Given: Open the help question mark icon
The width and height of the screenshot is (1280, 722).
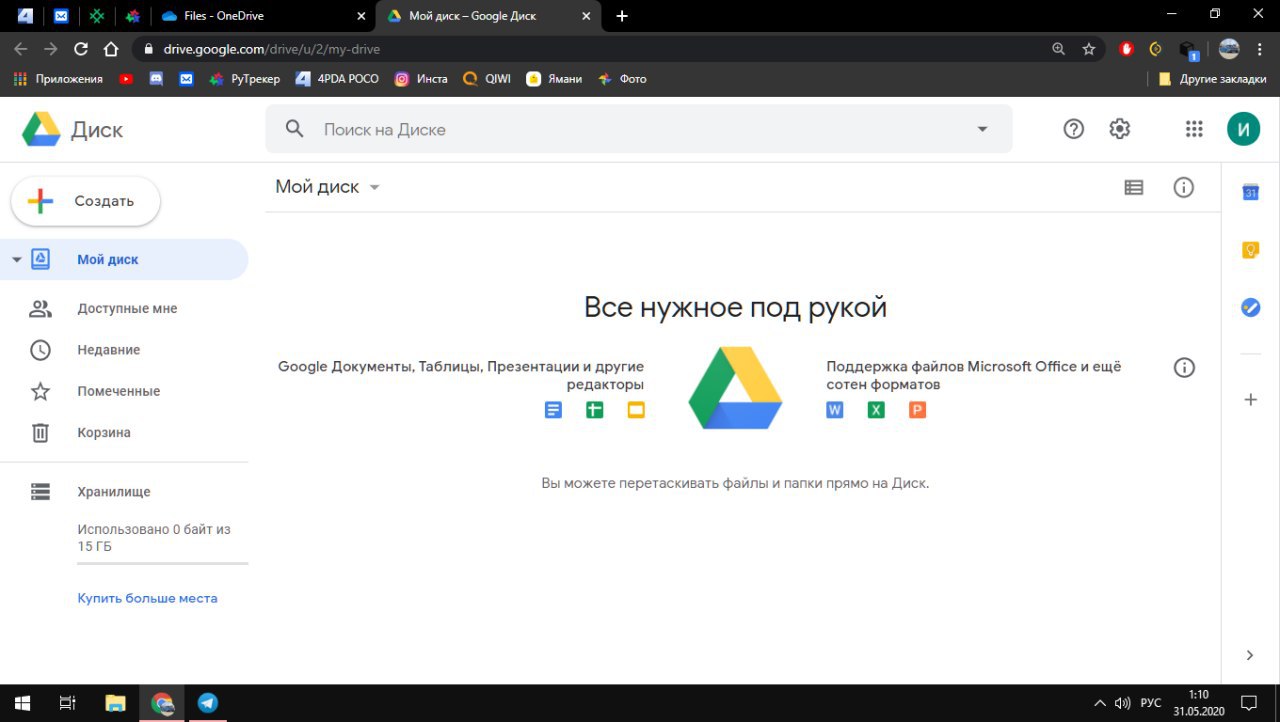Looking at the screenshot, I should pyautogui.click(x=1074, y=129).
